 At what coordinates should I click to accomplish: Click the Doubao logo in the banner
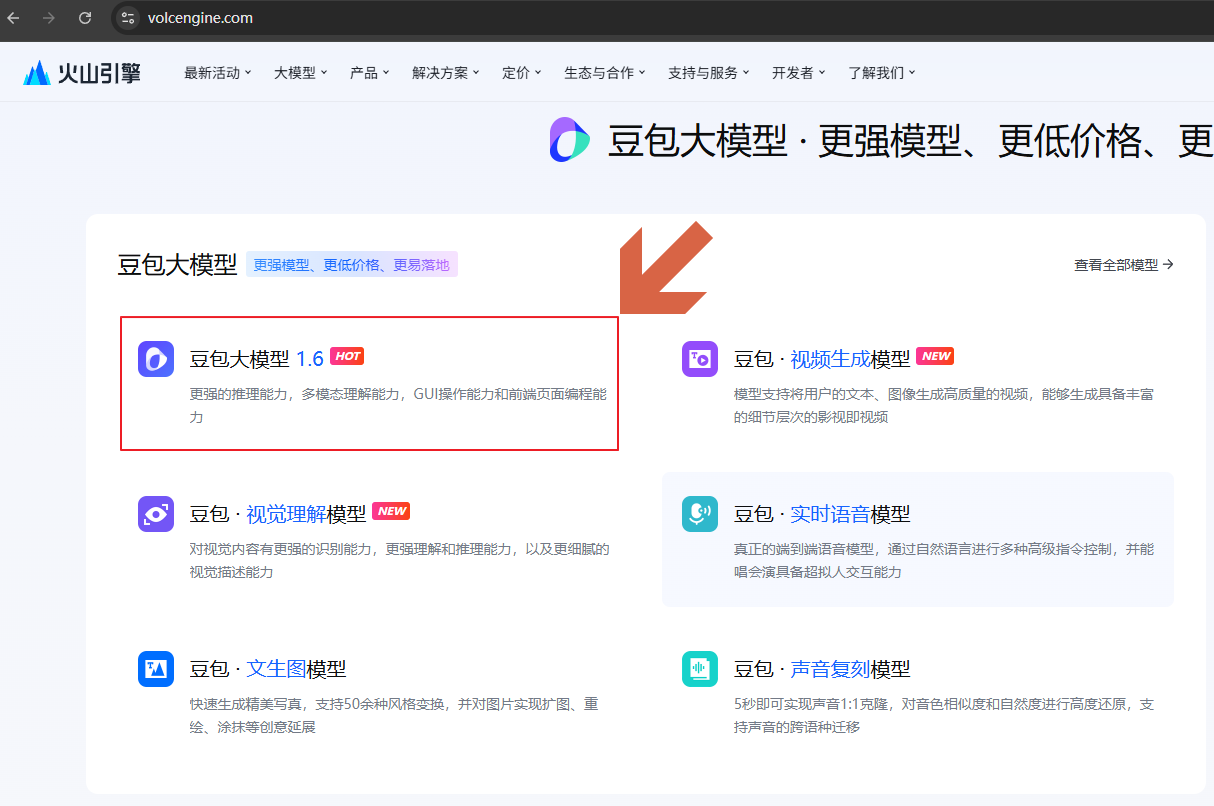point(570,140)
